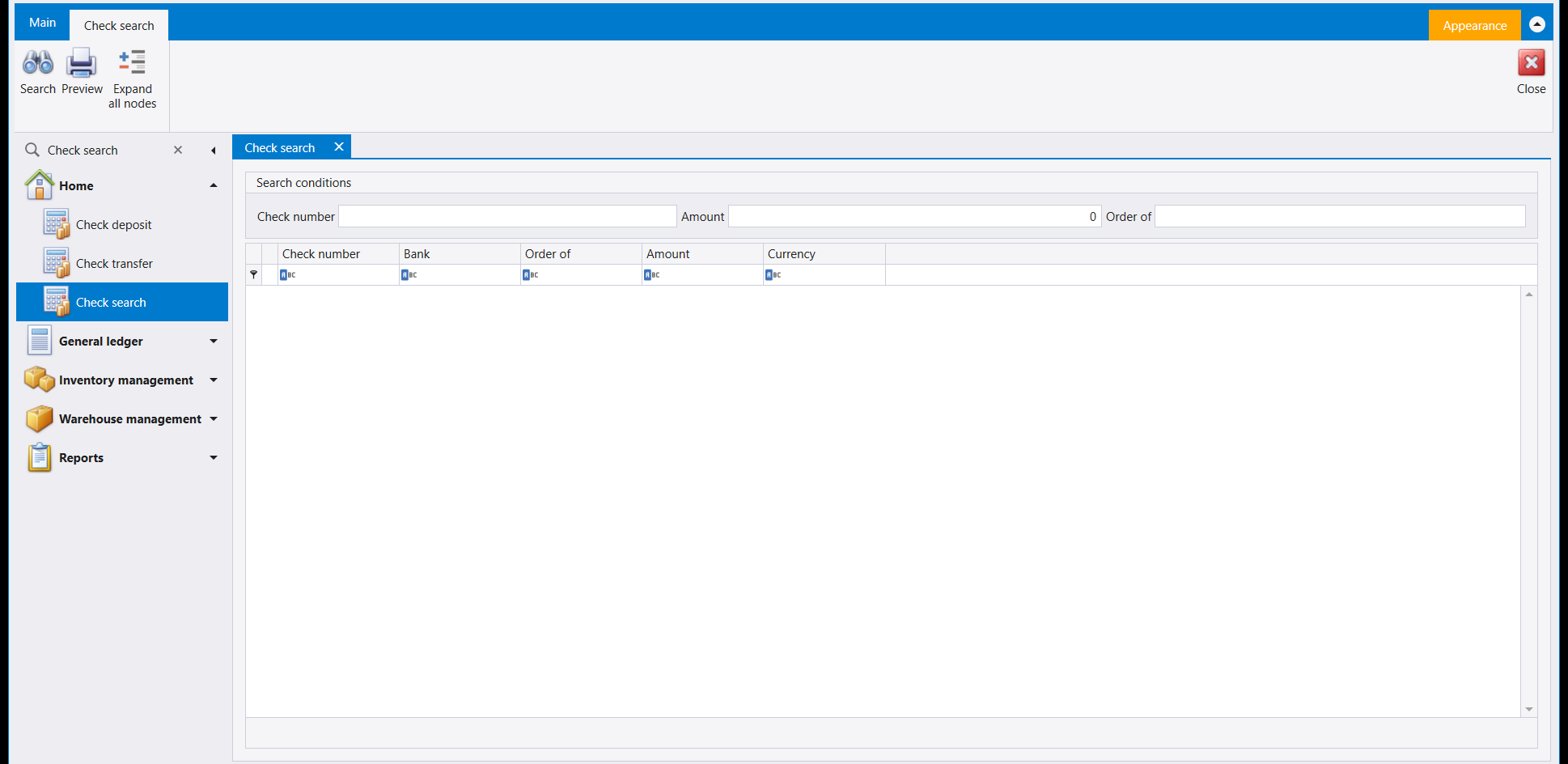The height and width of the screenshot is (764, 1568).
Task: Click the Reports clipboard icon
Action: point(39,457)
